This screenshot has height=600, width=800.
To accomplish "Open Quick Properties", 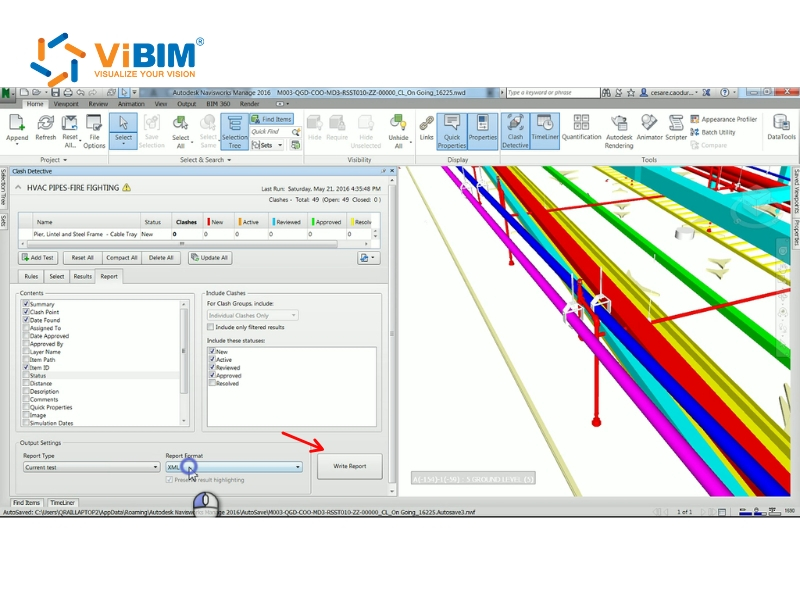I will (454, 128).
